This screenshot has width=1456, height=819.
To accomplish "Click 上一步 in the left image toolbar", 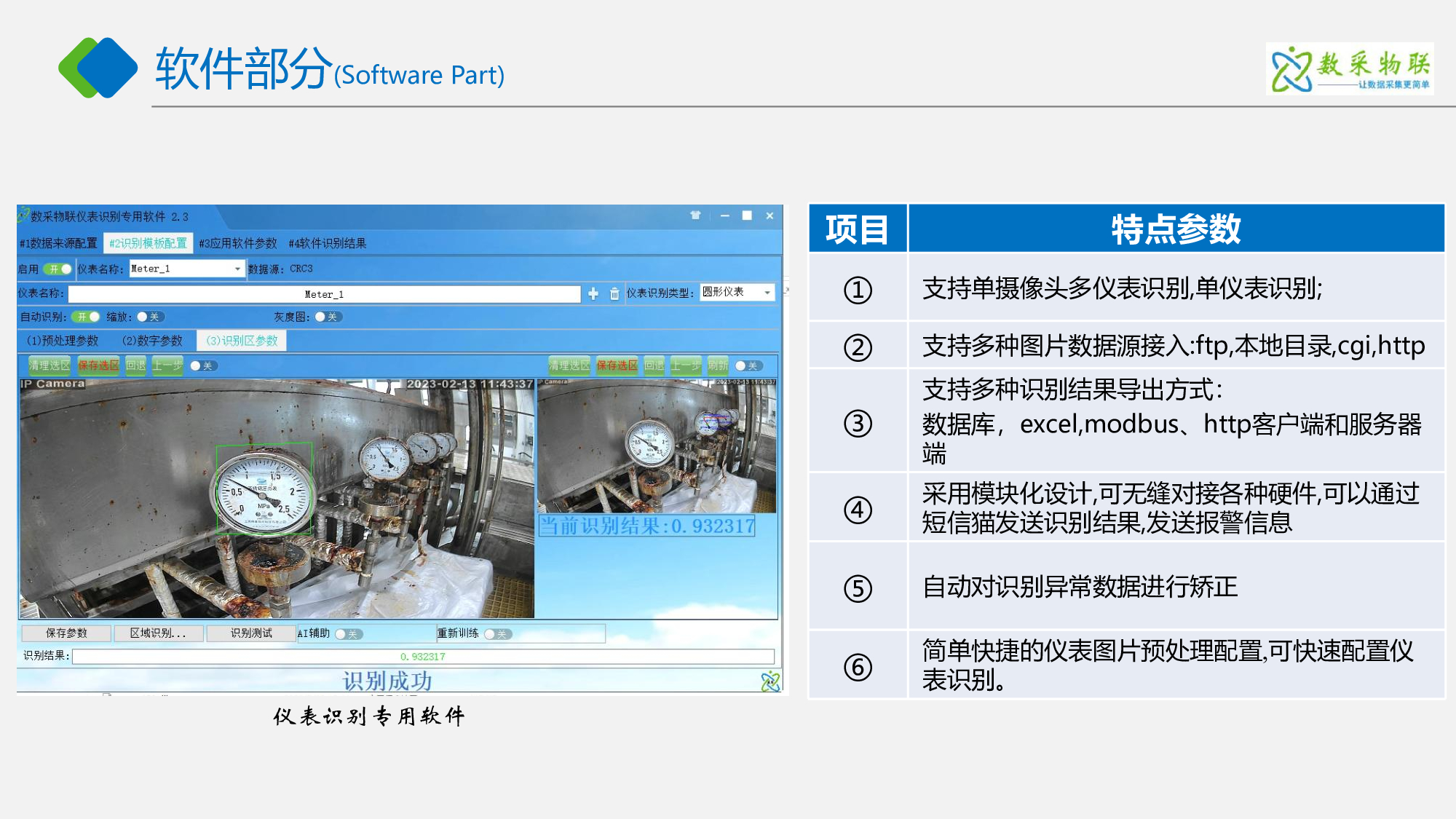I will [167, 365].
